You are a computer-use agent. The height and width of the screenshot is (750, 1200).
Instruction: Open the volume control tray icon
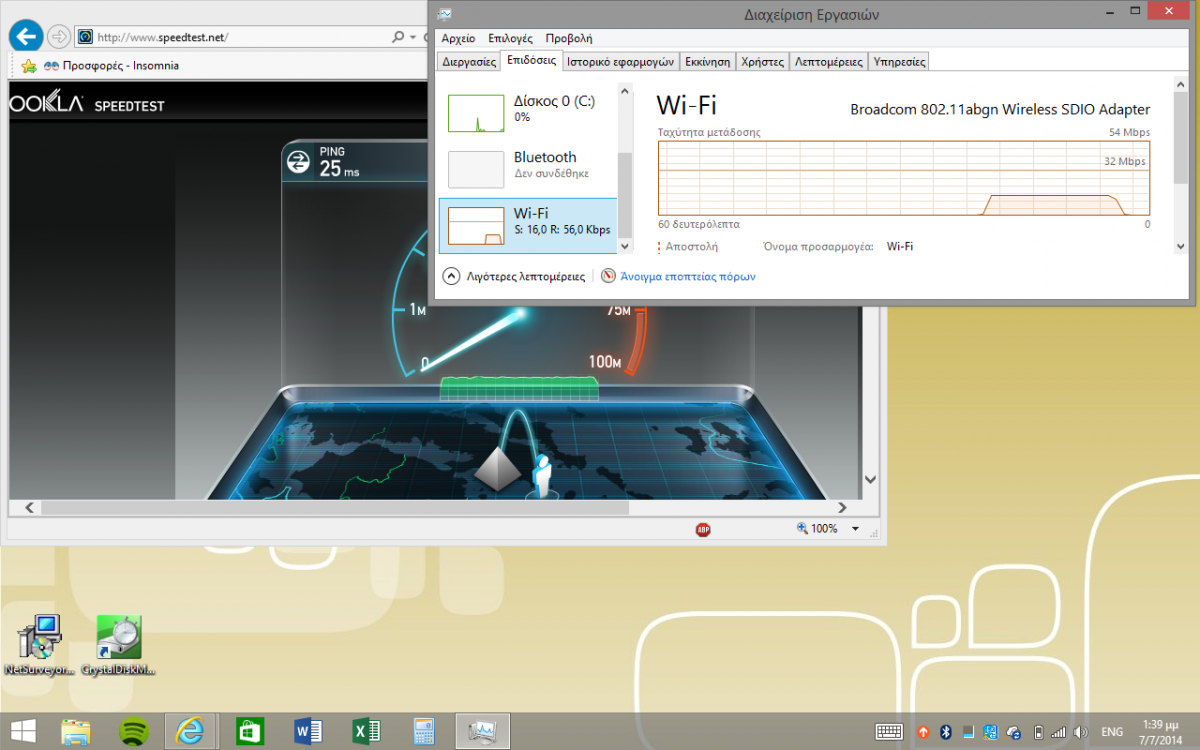pyautogui.click(x=1080, y=732)
